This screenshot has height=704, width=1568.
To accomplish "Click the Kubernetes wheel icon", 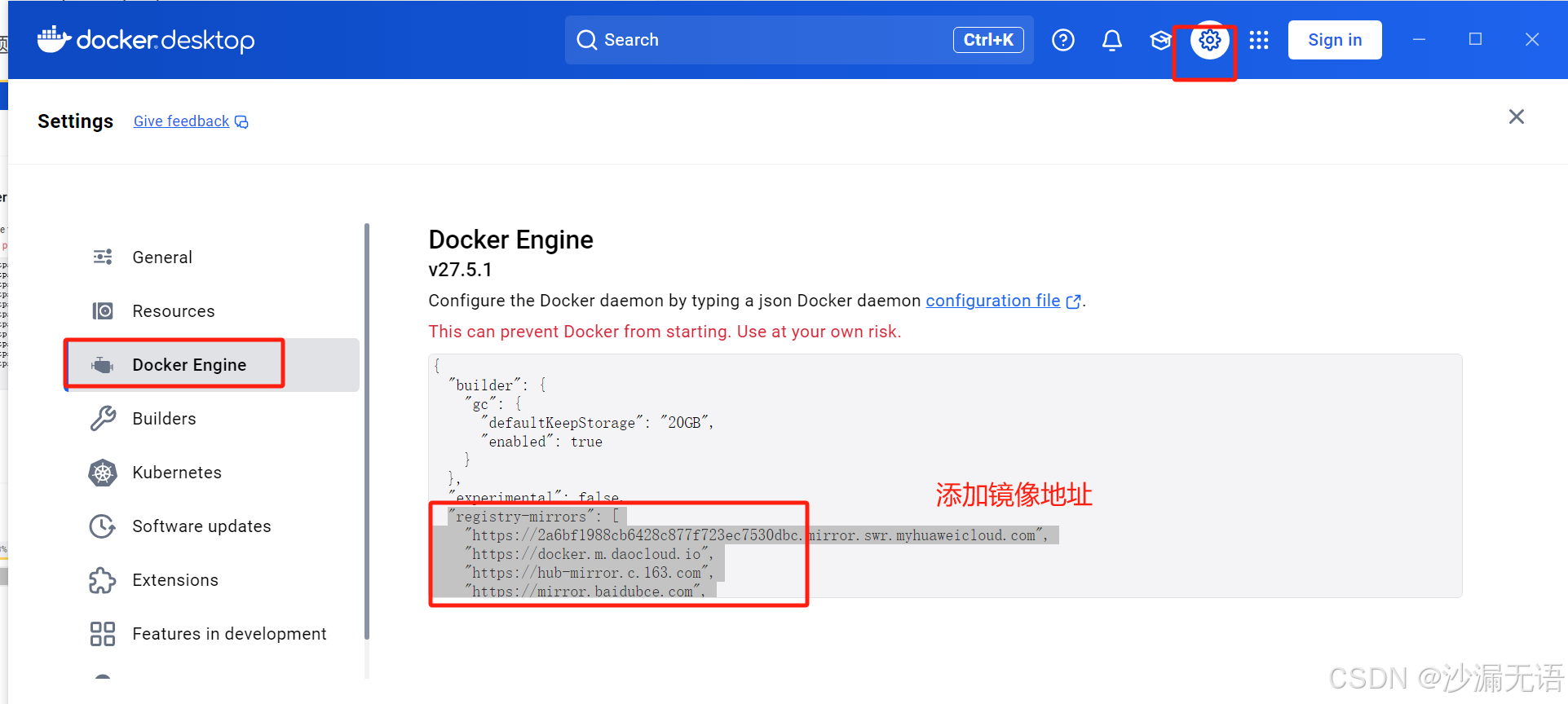I will point(103,473).
